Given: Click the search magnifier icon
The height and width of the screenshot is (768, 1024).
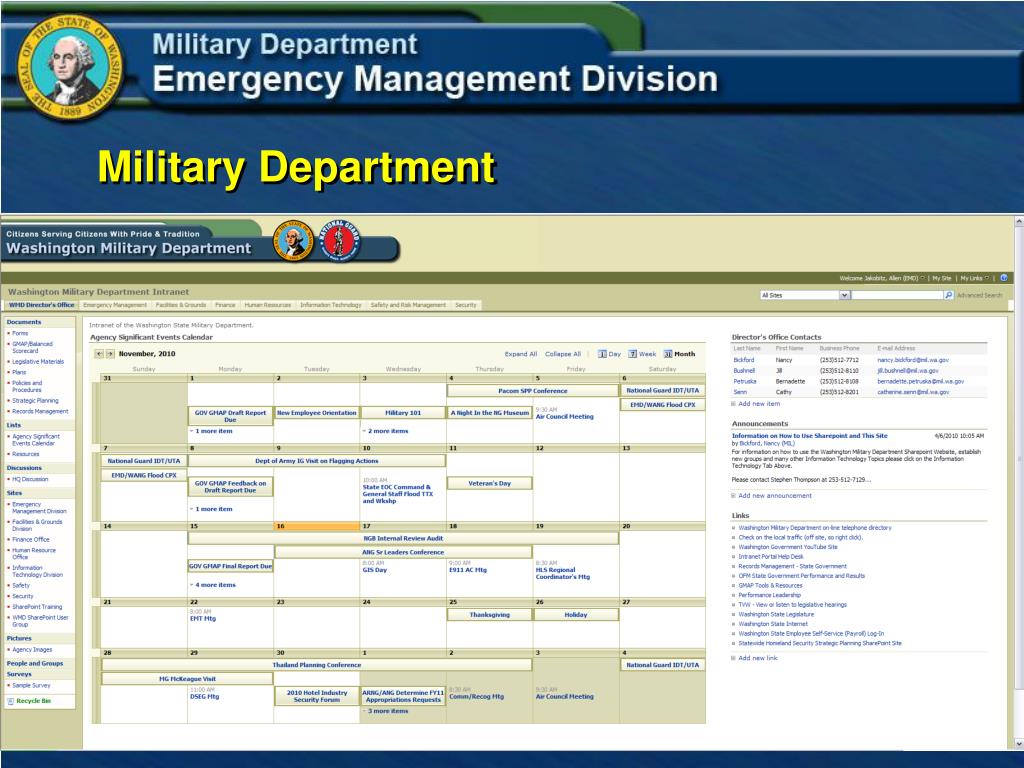Looking at the screenshot, I should [948, 295].
